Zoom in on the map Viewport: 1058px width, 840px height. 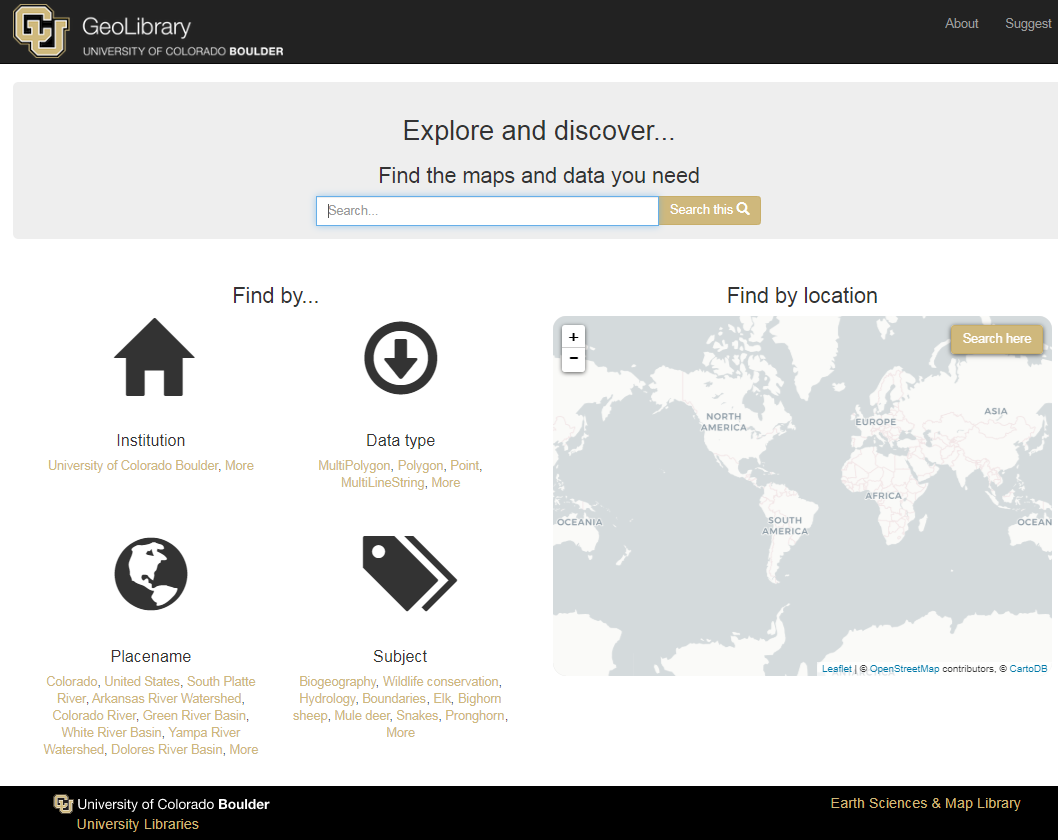point(573,337)
